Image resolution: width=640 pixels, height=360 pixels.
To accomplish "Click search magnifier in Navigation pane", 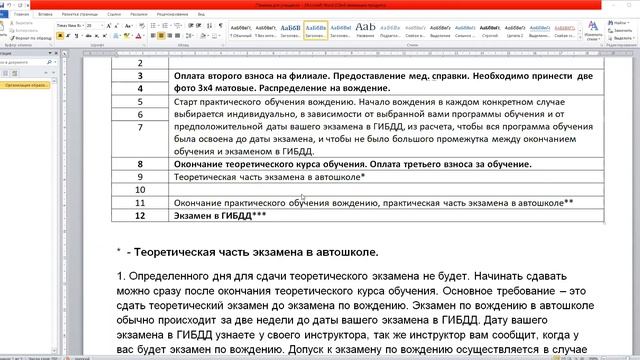I will pos(49,62).
